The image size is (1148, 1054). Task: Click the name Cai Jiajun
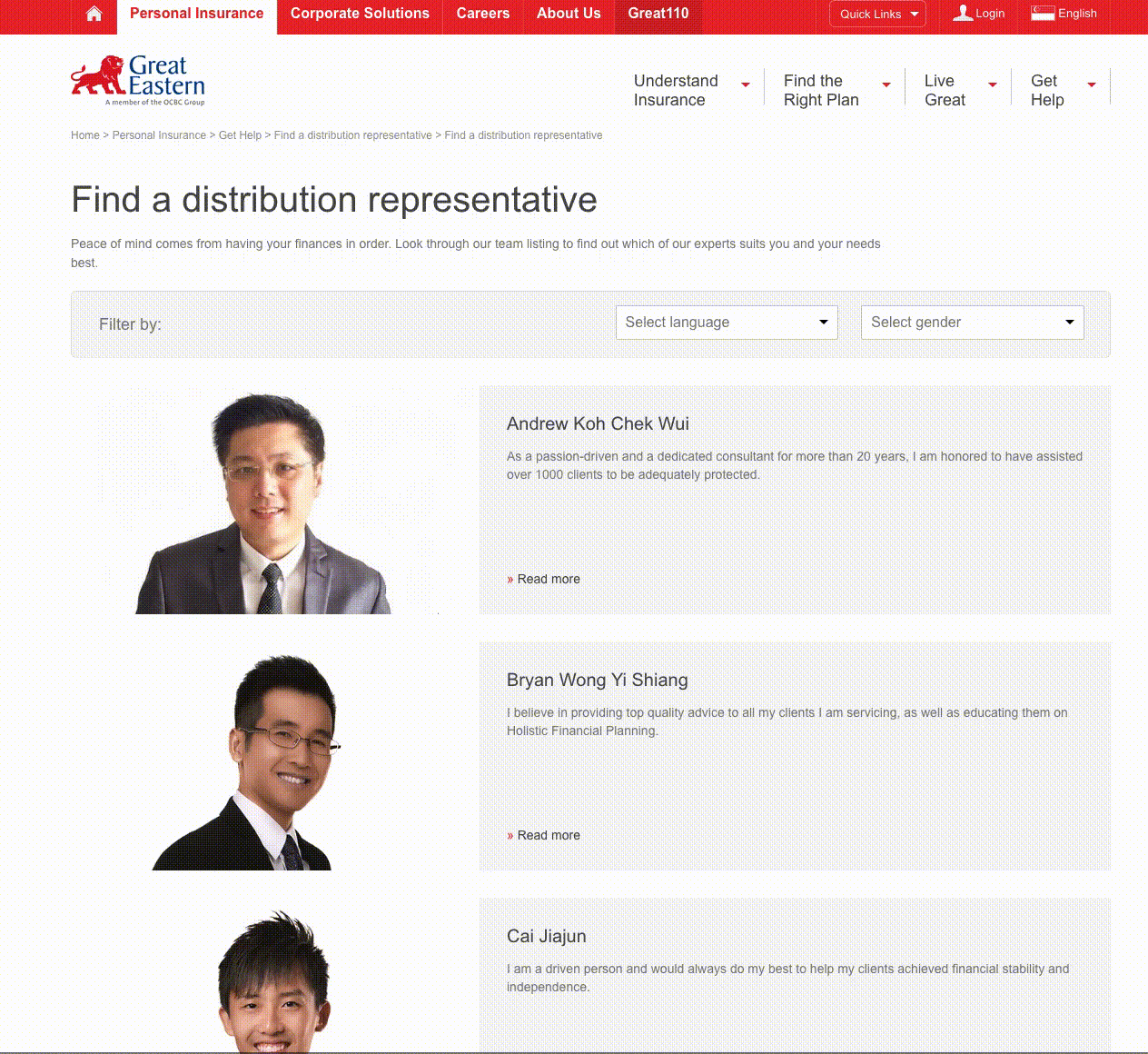(x=547, y=936)
